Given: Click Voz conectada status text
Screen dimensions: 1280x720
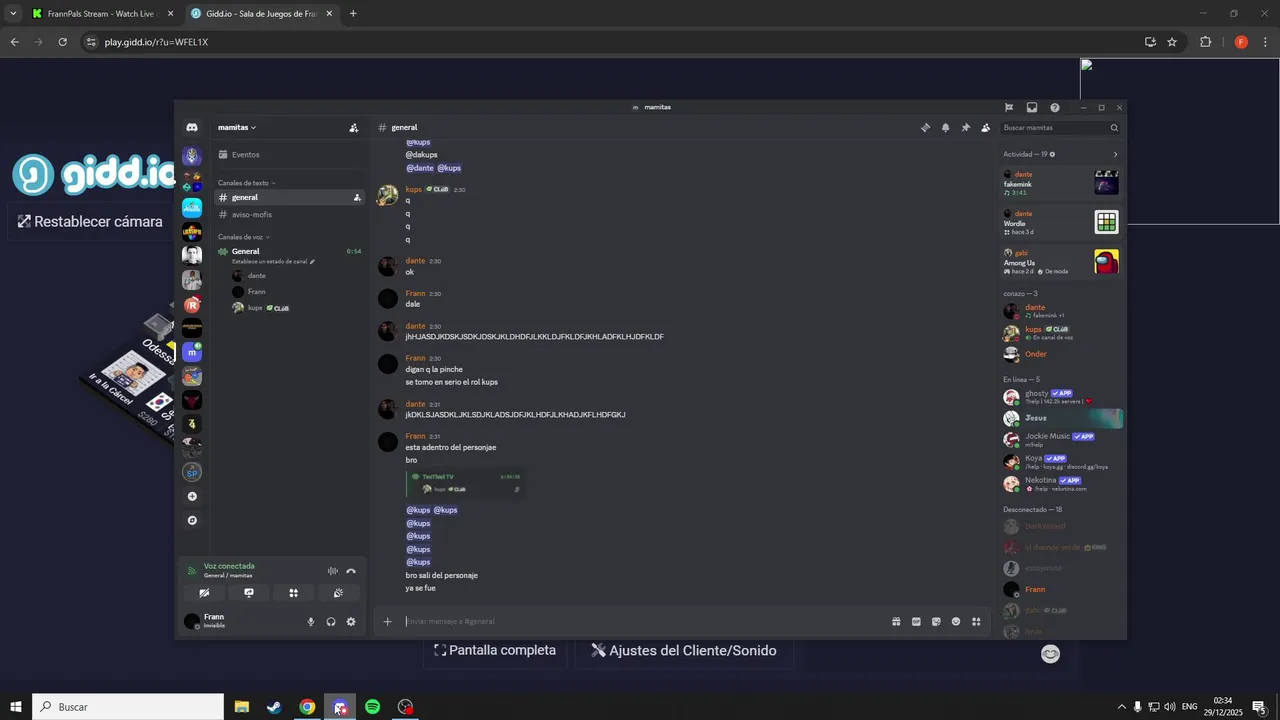Looking at the screenshot, I should pyautogui.click(x=229, y=566).
